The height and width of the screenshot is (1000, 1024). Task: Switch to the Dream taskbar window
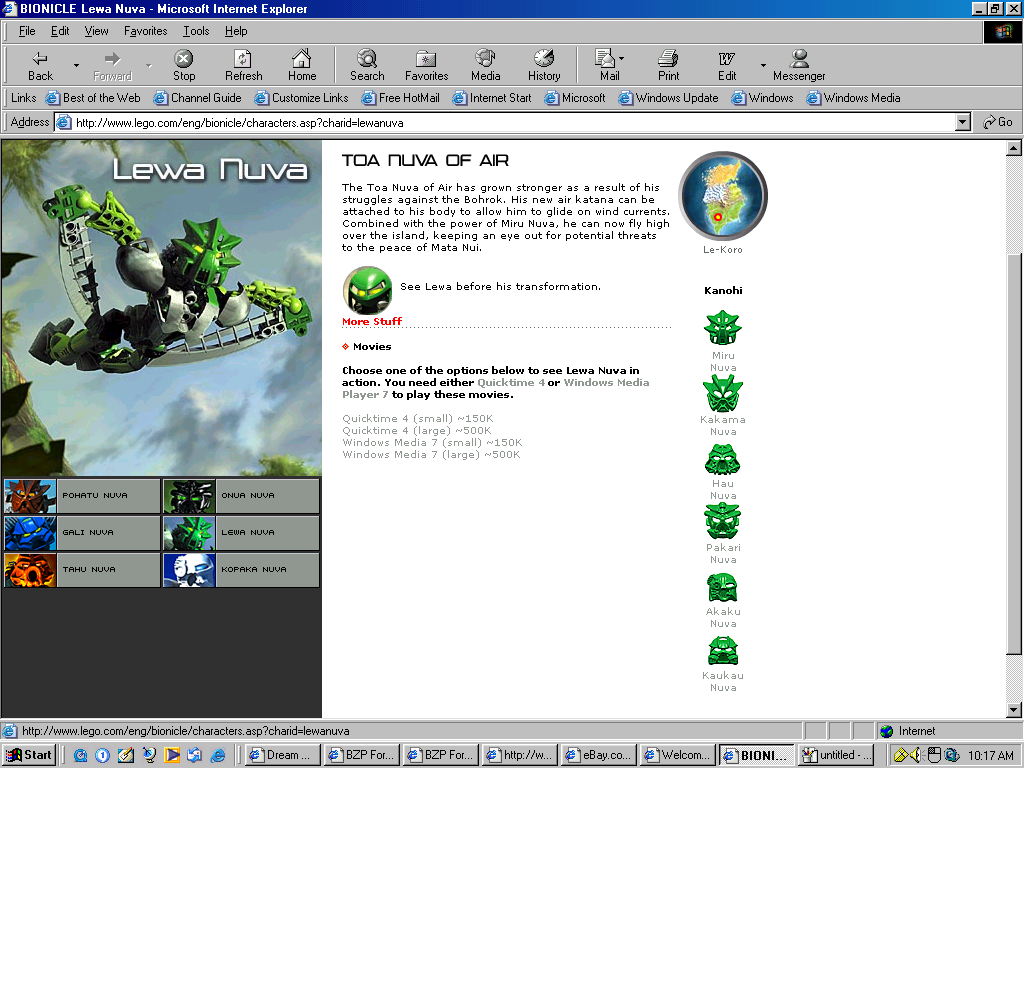283,755
